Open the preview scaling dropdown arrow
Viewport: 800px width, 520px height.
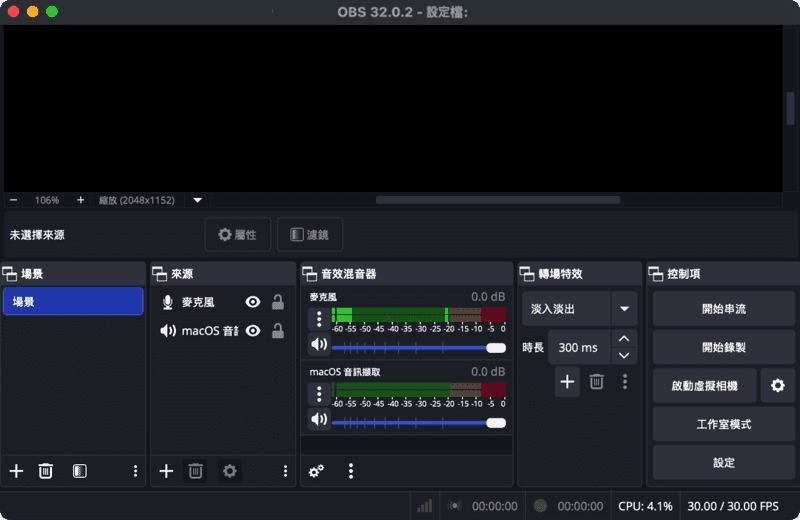pyautogui.click(x=197, y=200)
